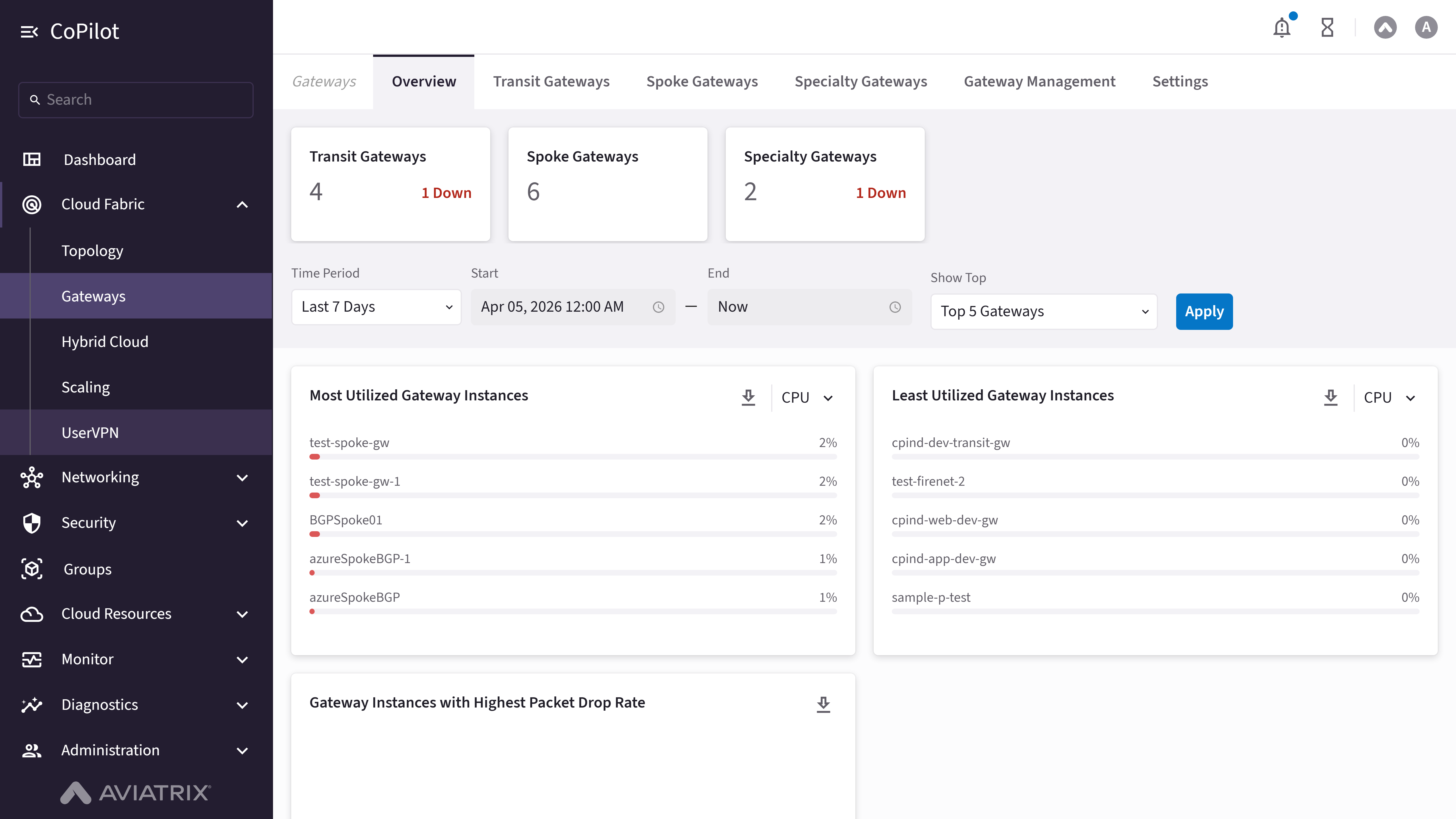Download Highest Packet Drop Rate data

pyautogui.click(x=824, y=704)
